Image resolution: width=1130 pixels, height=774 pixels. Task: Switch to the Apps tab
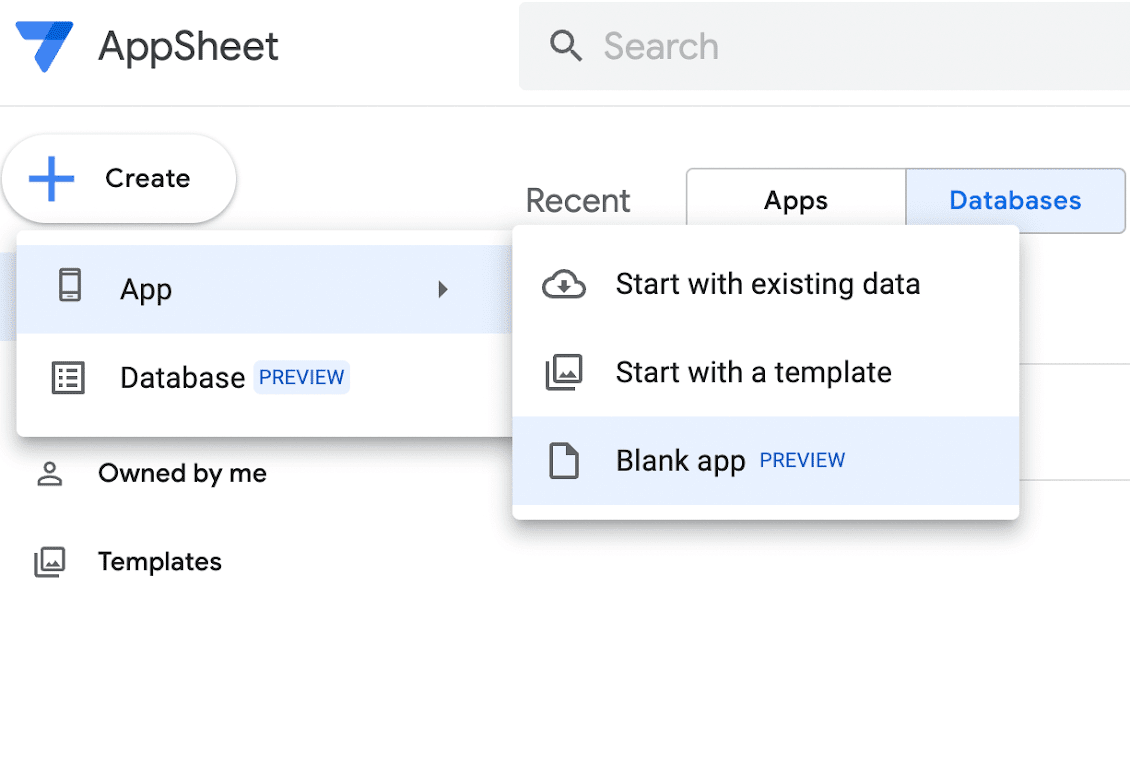(796, 200)
